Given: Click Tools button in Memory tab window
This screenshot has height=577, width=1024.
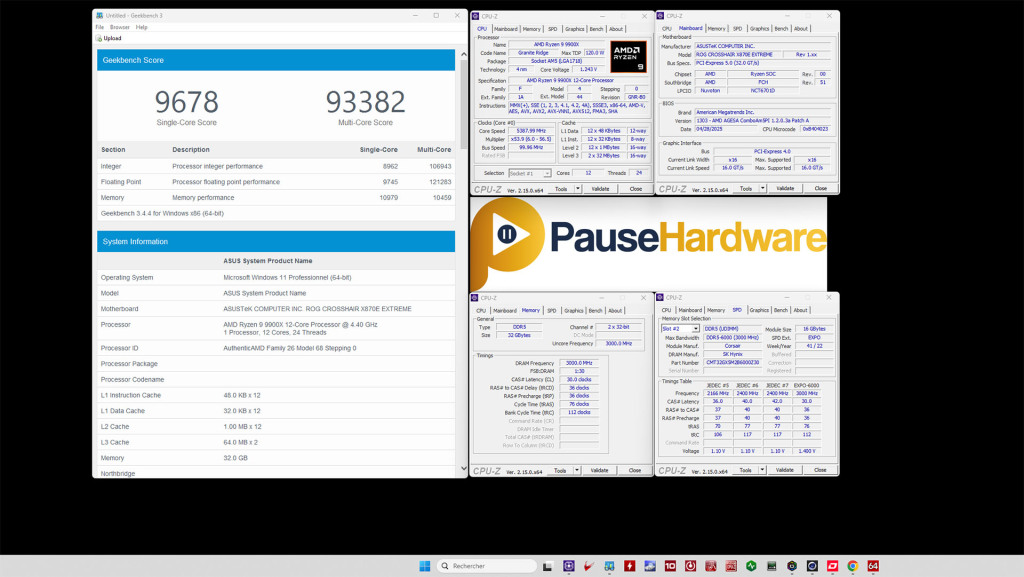Looking at the screenshot, I should coord(560,470).
